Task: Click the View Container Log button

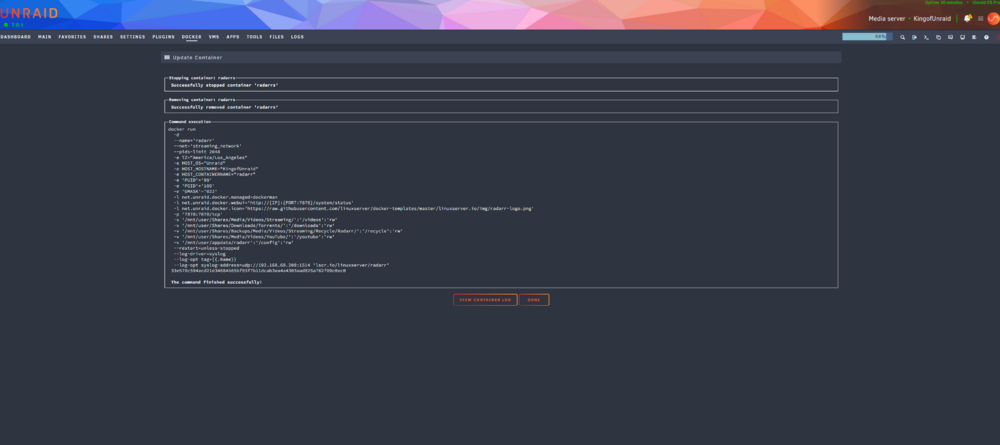Action: click(485, 300)
